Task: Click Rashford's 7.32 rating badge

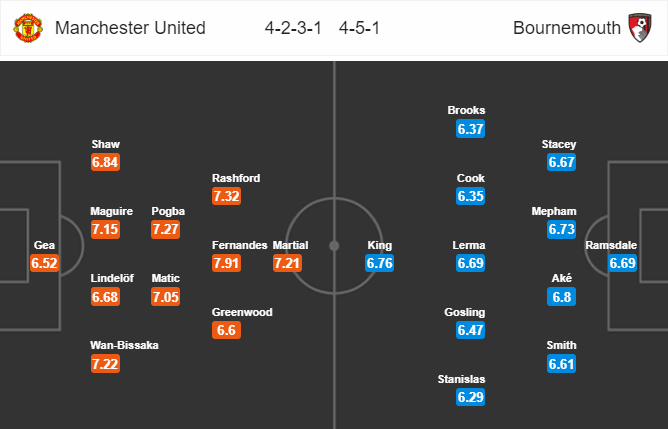Action: coord(228,197)
